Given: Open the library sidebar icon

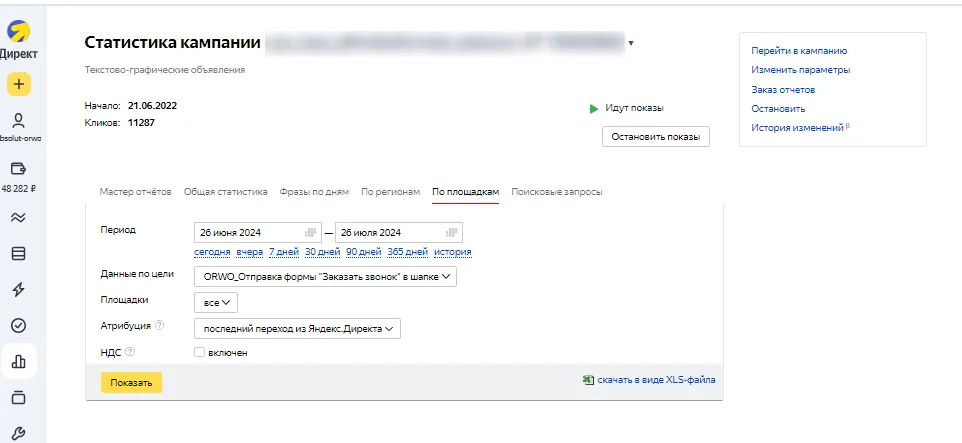Looking at the screenshot, I should (19, 398).
